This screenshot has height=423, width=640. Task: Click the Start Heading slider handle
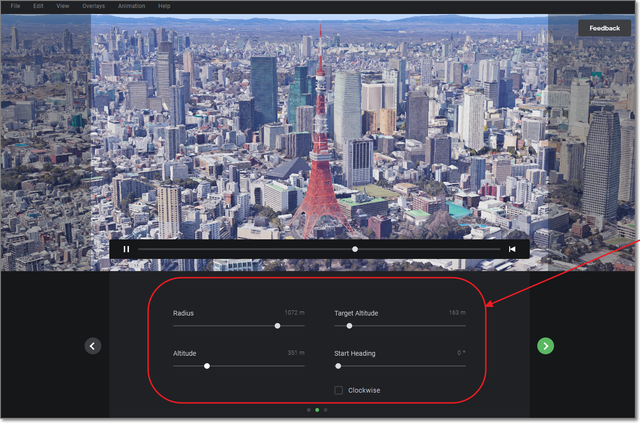(x=338, y=366)
